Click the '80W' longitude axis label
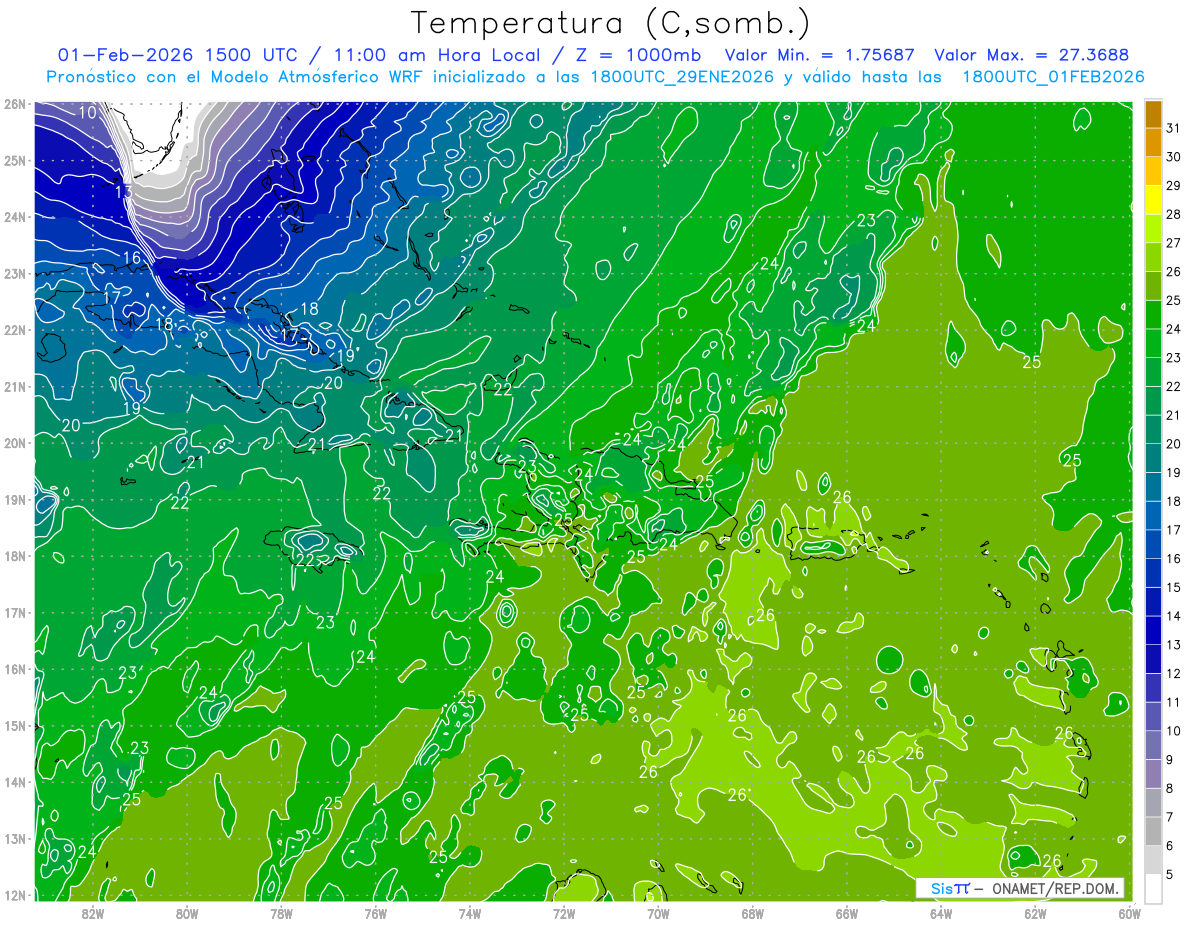 point(187,913)
